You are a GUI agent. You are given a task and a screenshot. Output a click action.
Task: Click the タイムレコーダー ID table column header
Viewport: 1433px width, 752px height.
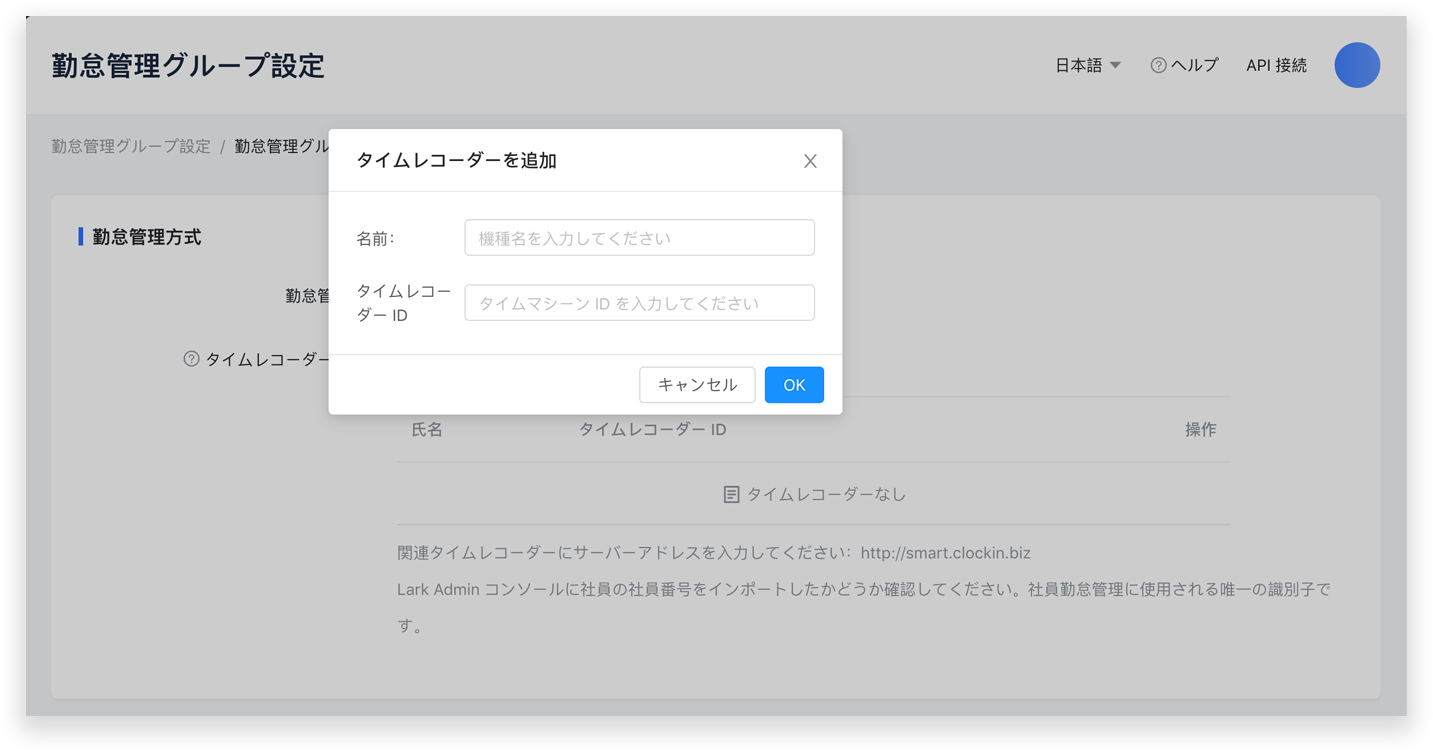pyautogui.click(x=652, y=429)
